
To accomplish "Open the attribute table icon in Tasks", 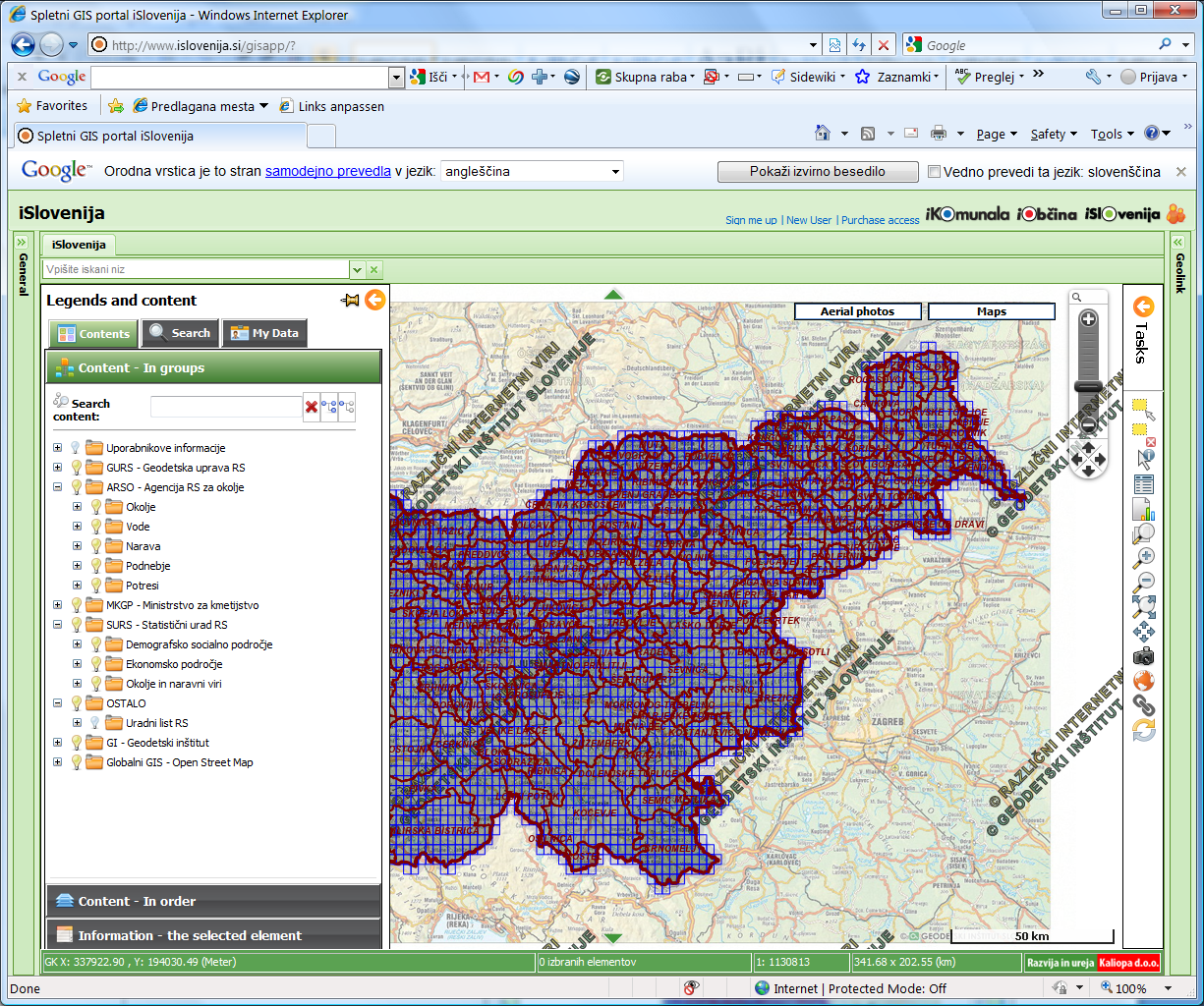I will 1143,484.
